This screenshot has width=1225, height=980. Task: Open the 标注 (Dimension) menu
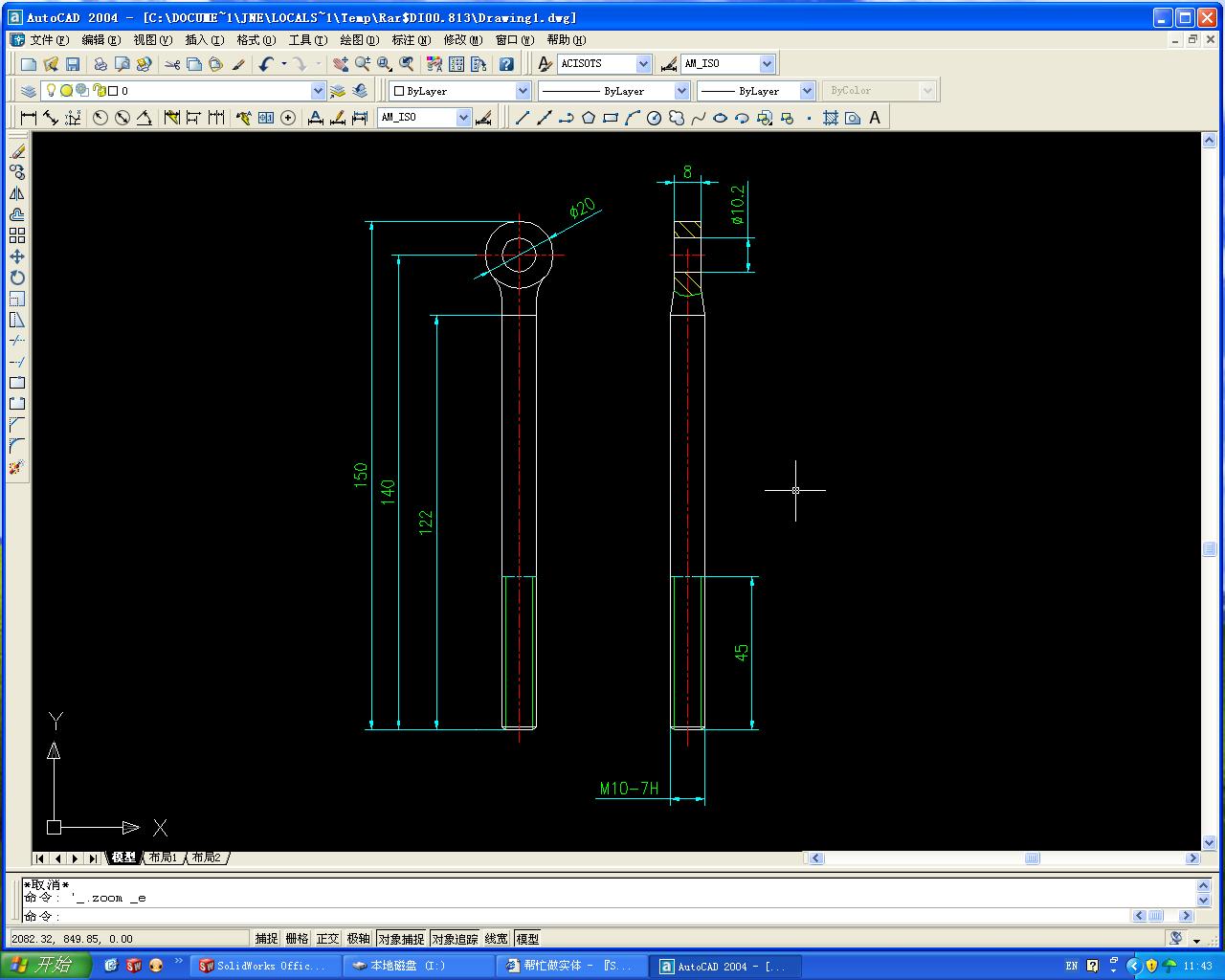411,40
